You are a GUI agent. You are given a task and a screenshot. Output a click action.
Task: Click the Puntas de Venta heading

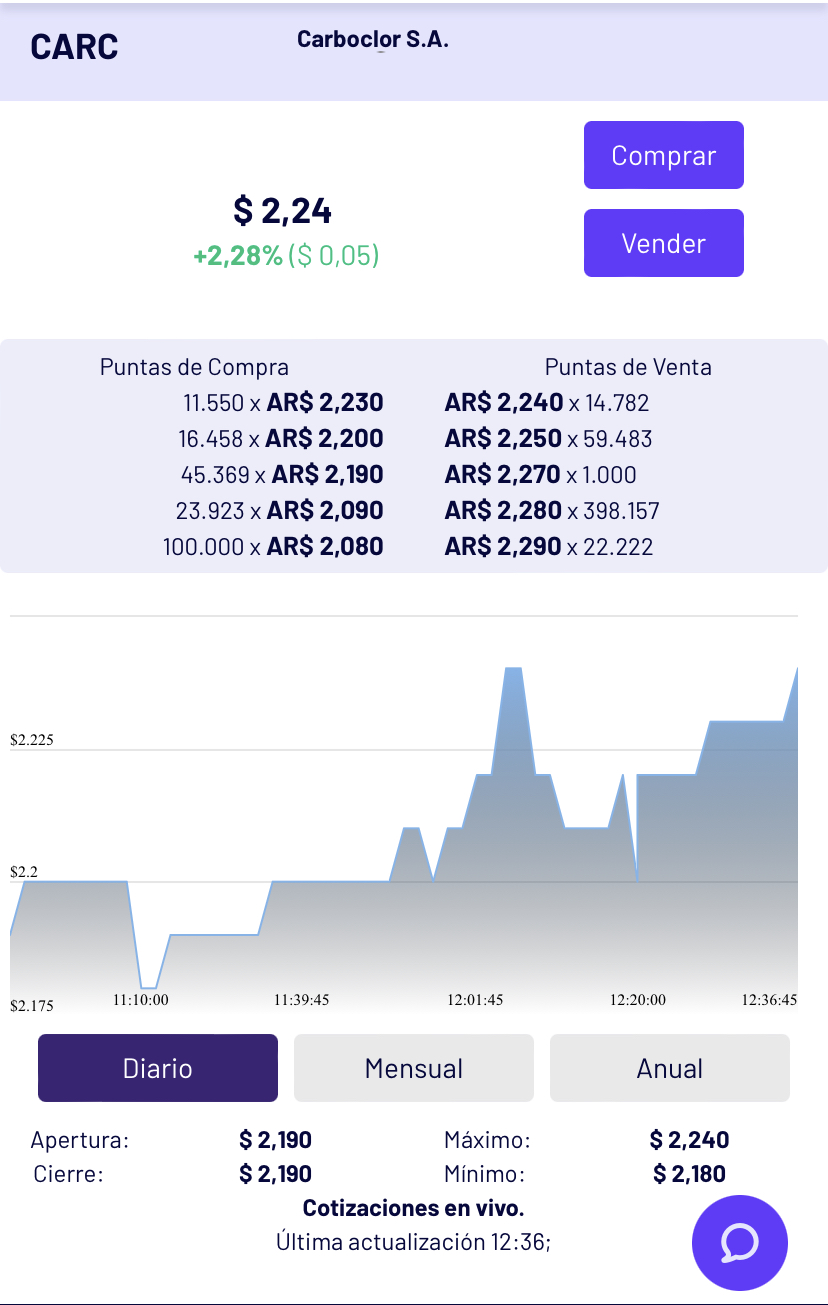click(628, 367)
